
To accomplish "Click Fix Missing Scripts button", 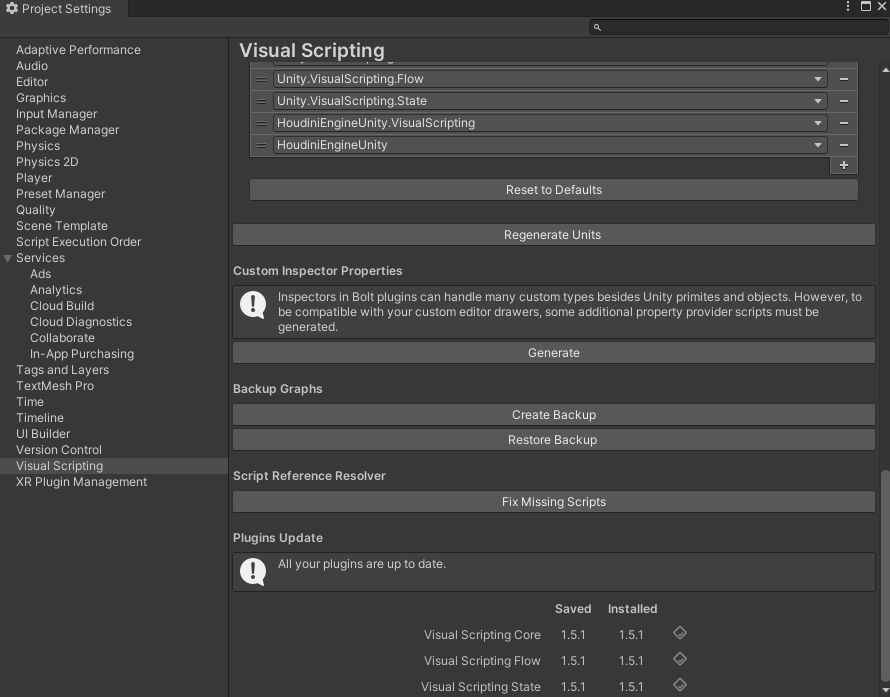I will coord(553,502).
